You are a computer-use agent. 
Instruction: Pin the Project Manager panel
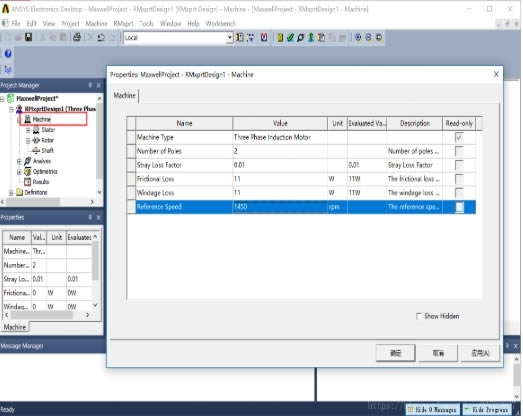coord(90,85)
